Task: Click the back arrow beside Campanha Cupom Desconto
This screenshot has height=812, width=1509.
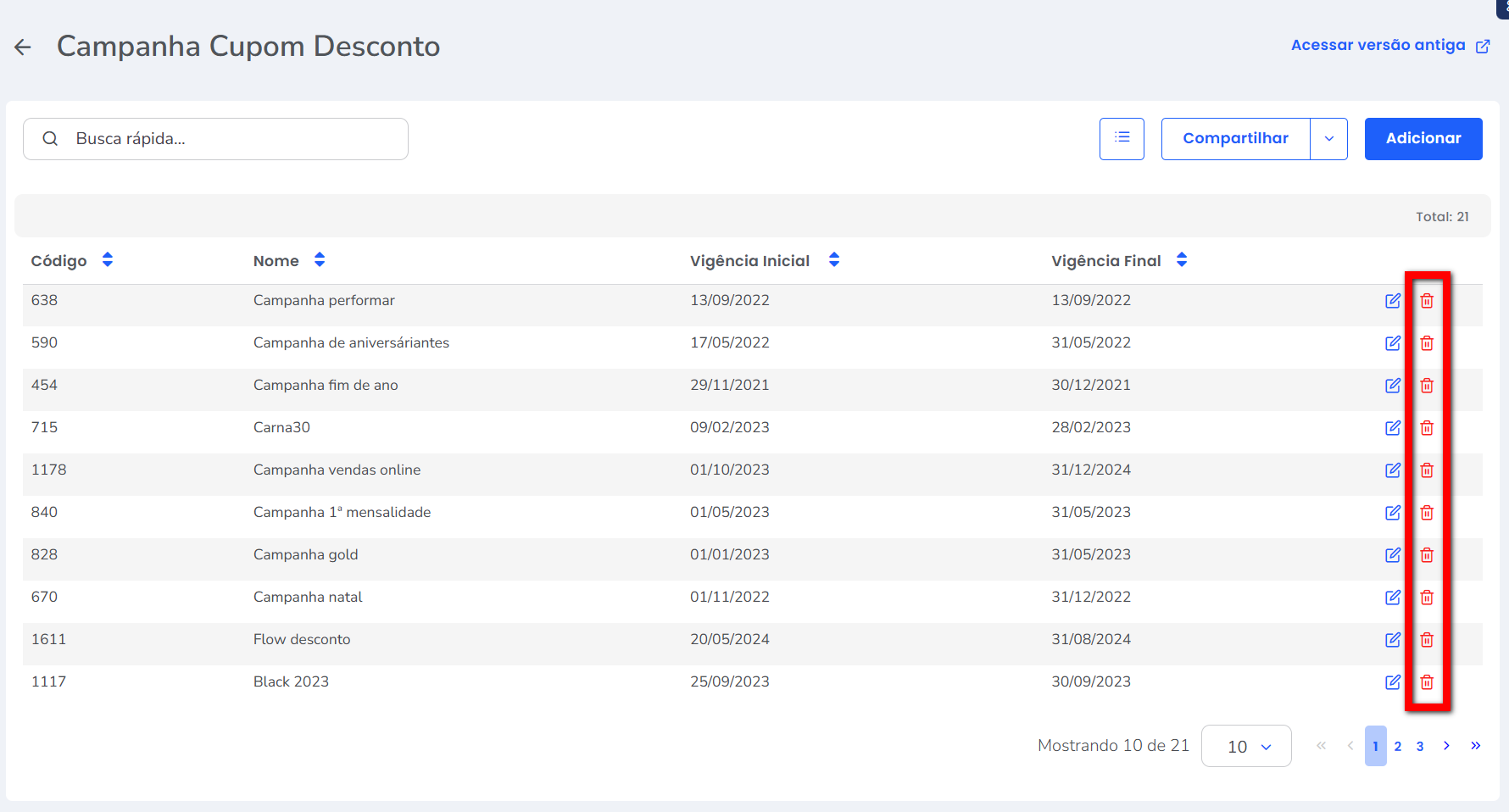Action: tap(23, 47)
